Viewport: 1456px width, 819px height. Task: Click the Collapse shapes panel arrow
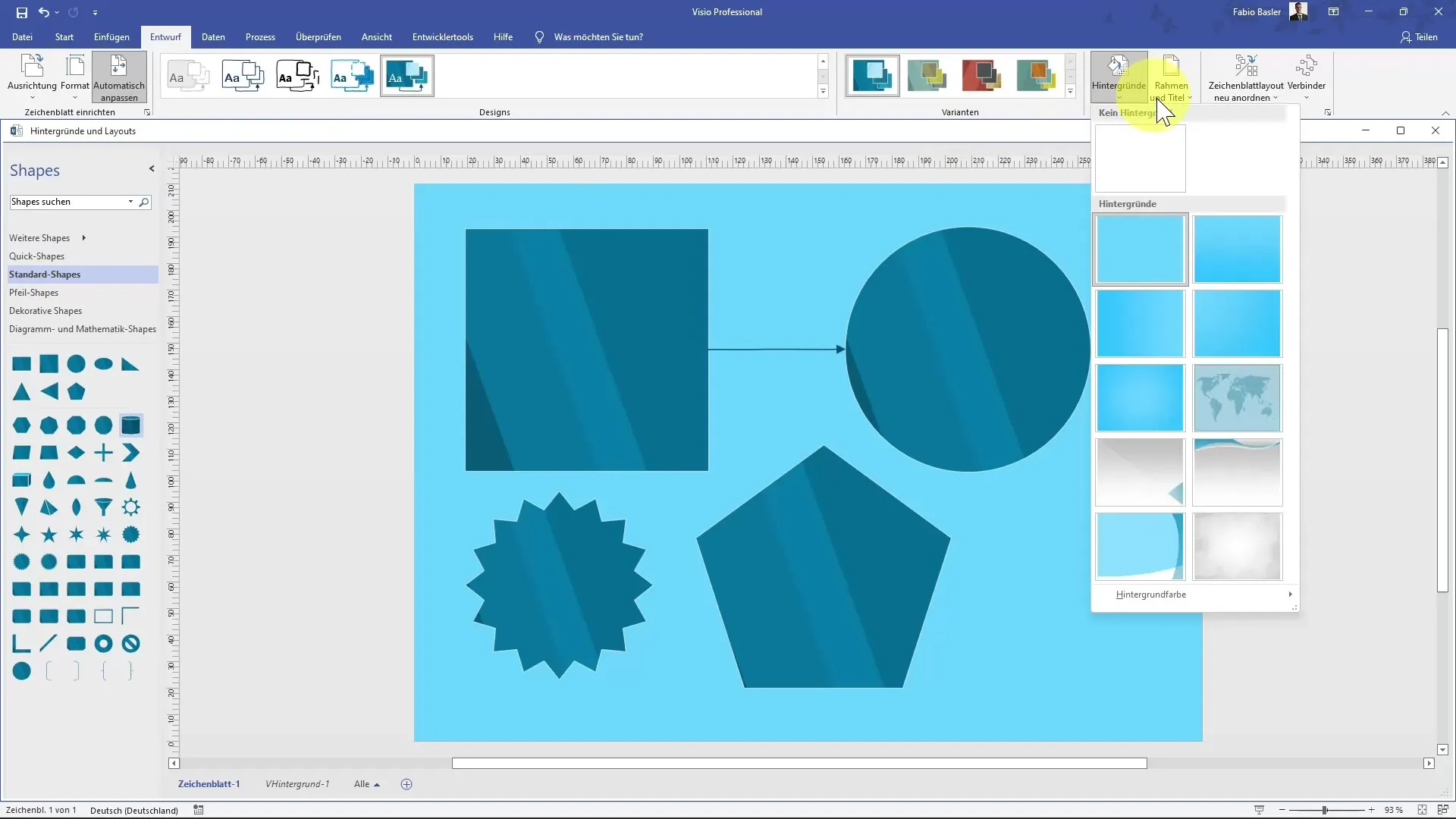pos(150,169)
